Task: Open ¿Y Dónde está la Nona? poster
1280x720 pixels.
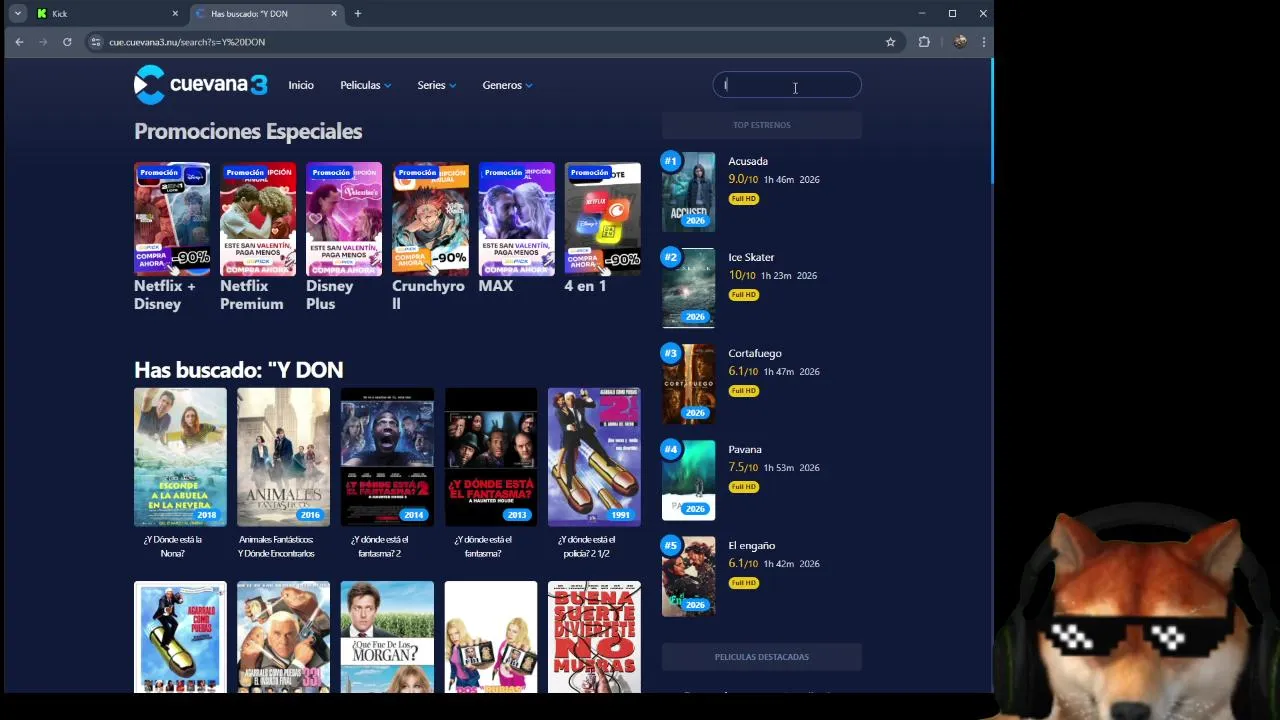Action: 180,457
